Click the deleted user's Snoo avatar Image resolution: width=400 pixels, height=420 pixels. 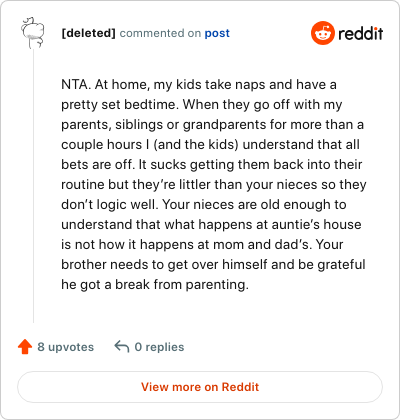click(x=32, y=33)
